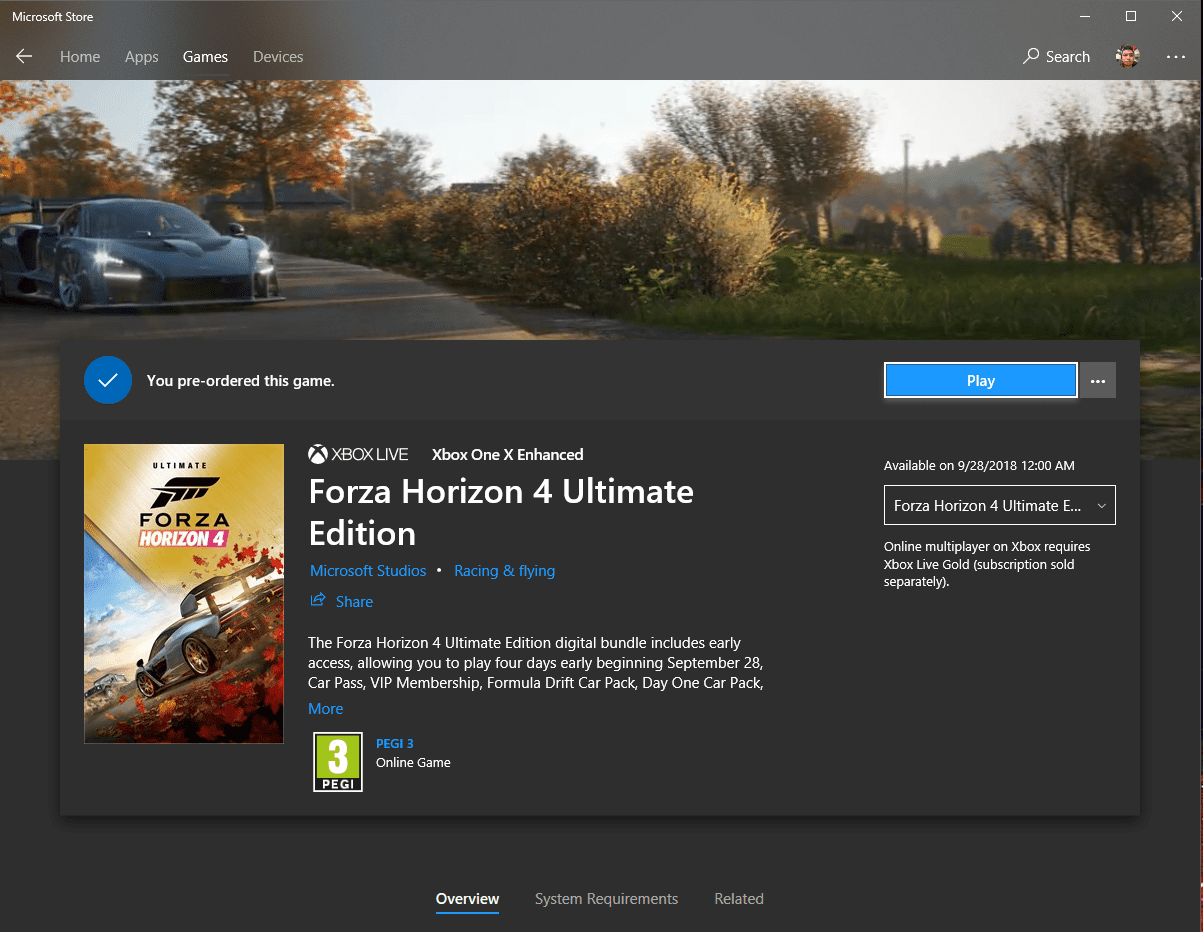Click the Share link
The width and height of the screenshot is (1203, 932).
pos(342,601)
